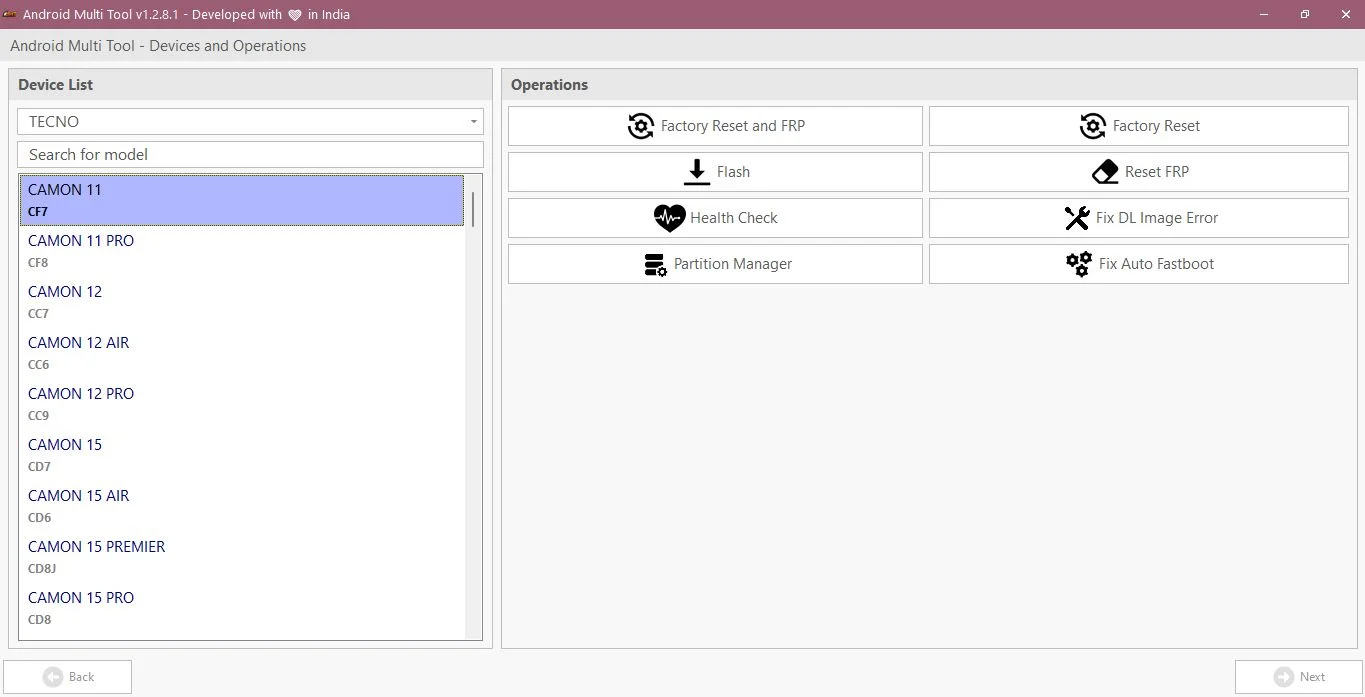The width and height of the screenshot is (1365, 697).
Task: Select the highlighted CAMON 11 row
Action: tap(242, 200)
